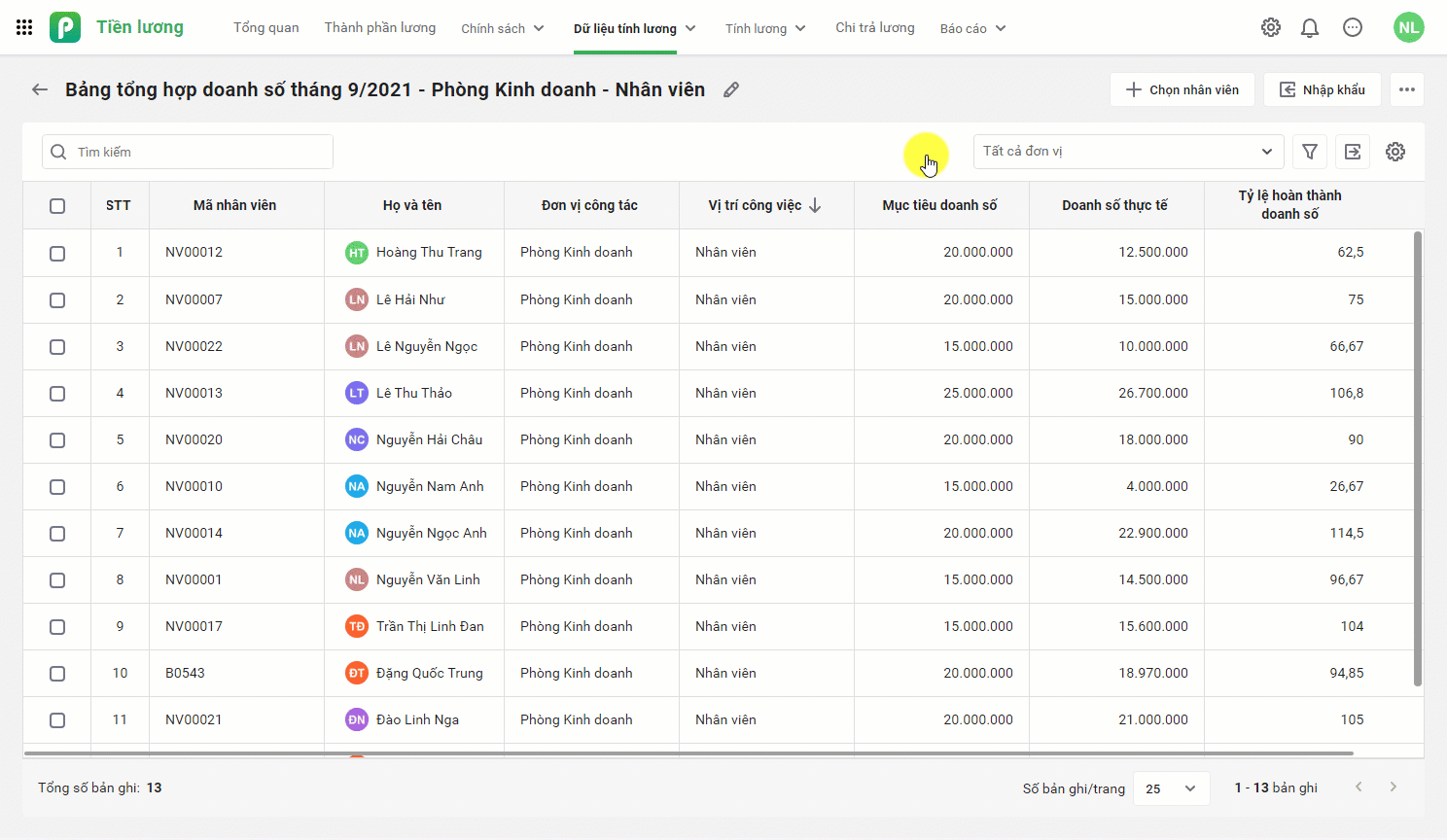The image size is (1447, 840).
Task: Go back using the left arrow icon
Action: [40, 89]
